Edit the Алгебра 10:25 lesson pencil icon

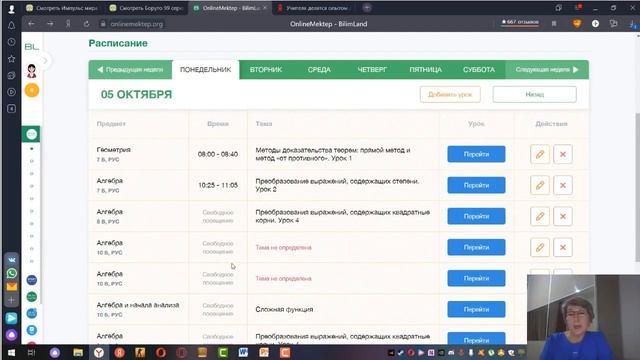pyautogui.click(x=540, y=185)
